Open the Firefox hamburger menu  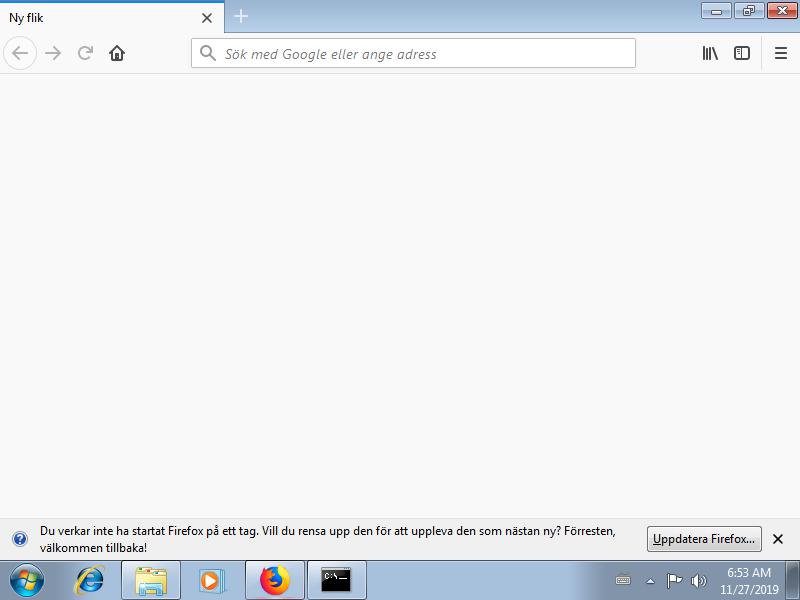pyautogui.click(x=781, y=53)
